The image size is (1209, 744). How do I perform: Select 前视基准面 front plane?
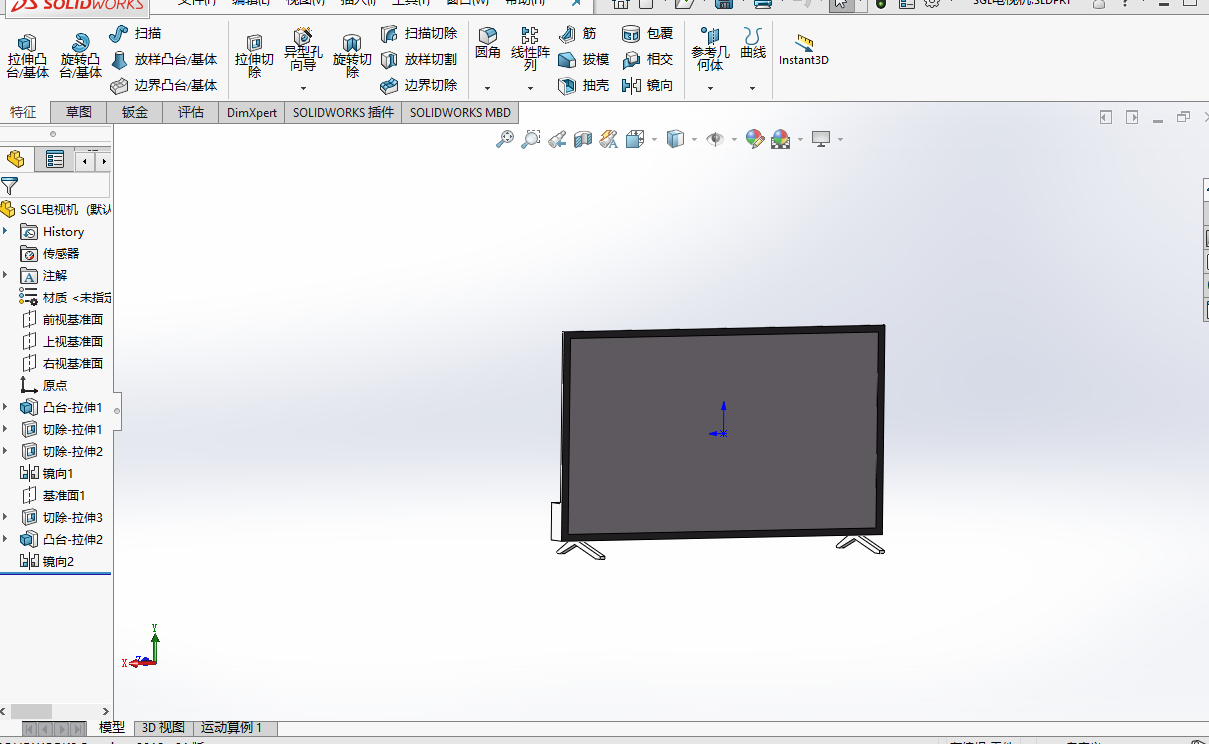point(62,319)
